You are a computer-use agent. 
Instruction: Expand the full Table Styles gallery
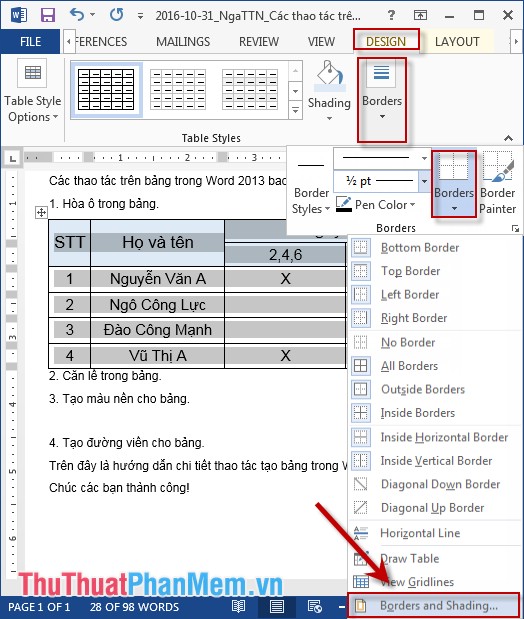[x=295, y=110]
